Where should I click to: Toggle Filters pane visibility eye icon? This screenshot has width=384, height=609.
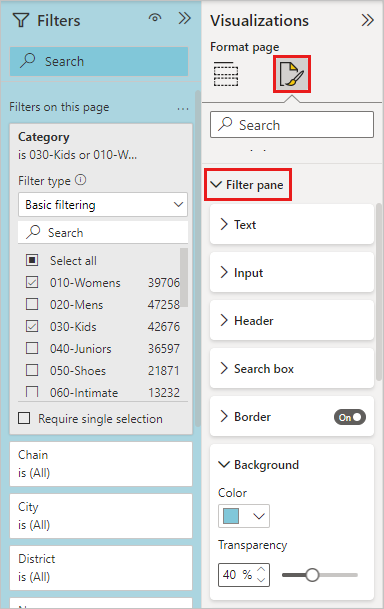tap(155, 18)
